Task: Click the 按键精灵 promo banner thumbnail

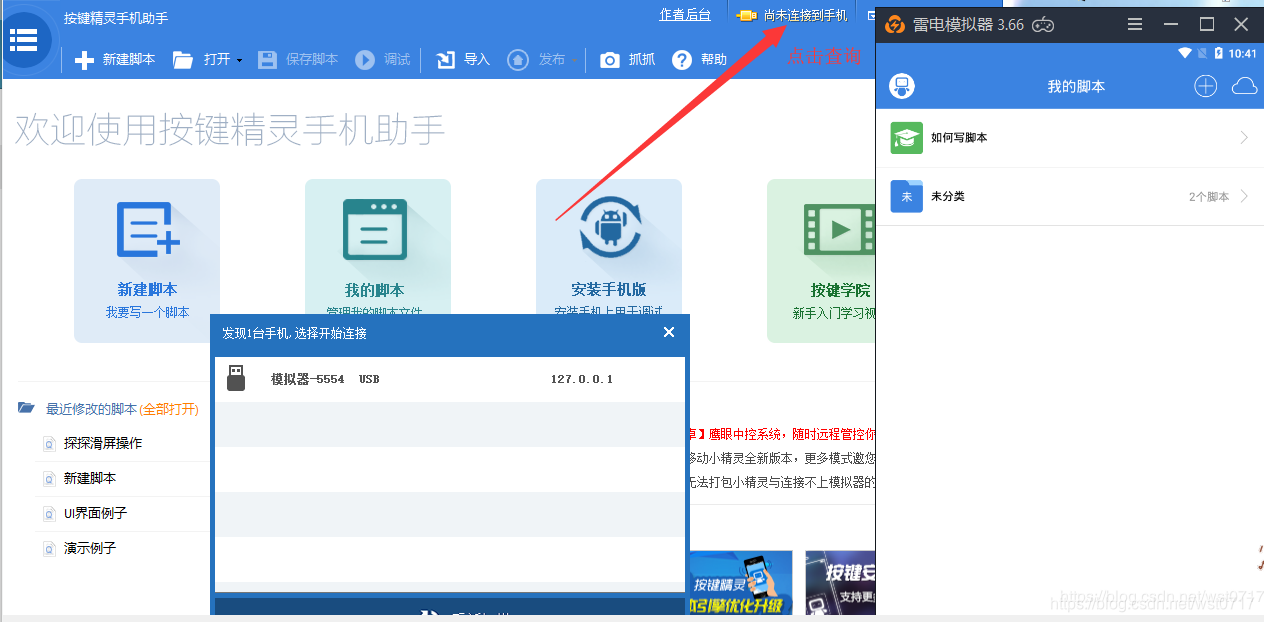Action: click(x=740, y=583)
